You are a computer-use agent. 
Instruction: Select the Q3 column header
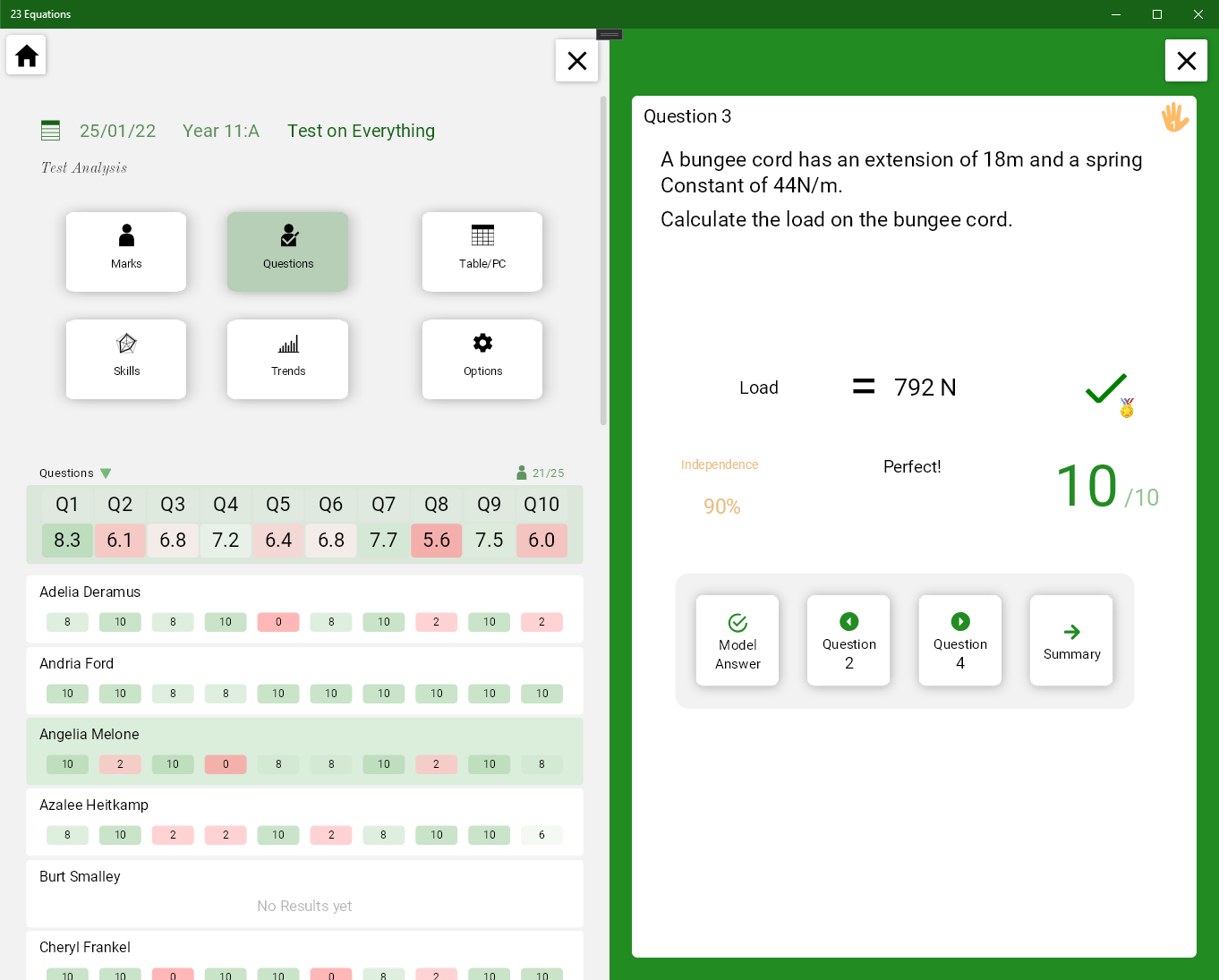(173, 504)
